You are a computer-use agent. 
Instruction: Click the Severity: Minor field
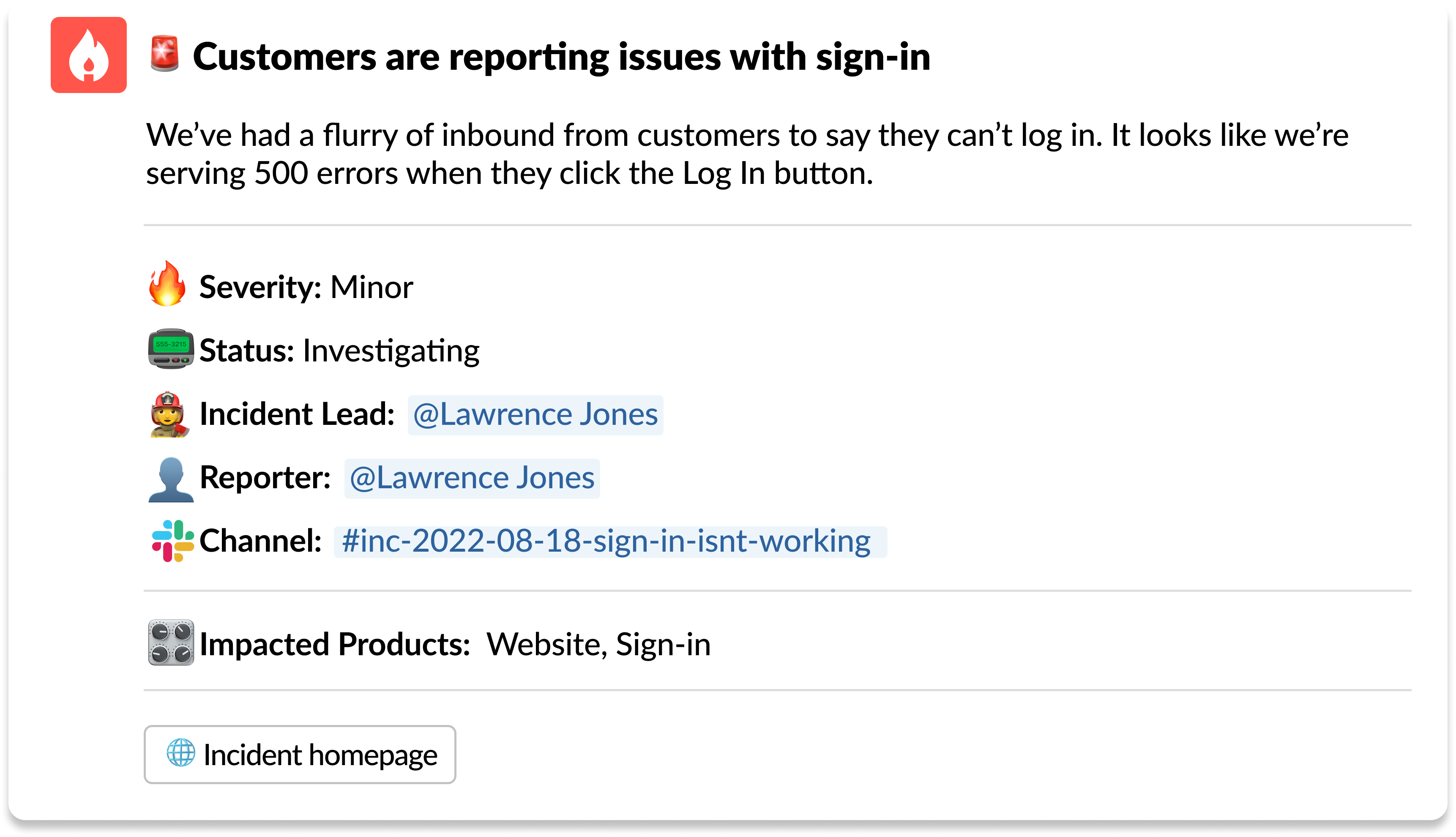306,286
